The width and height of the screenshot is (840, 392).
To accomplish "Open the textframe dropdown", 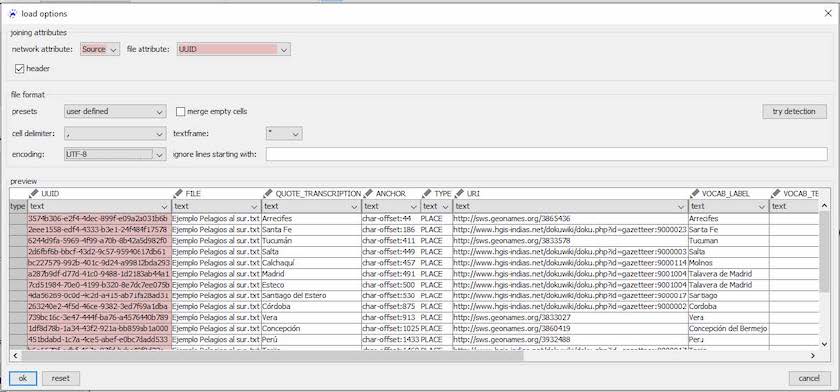I will click(284, 133).
